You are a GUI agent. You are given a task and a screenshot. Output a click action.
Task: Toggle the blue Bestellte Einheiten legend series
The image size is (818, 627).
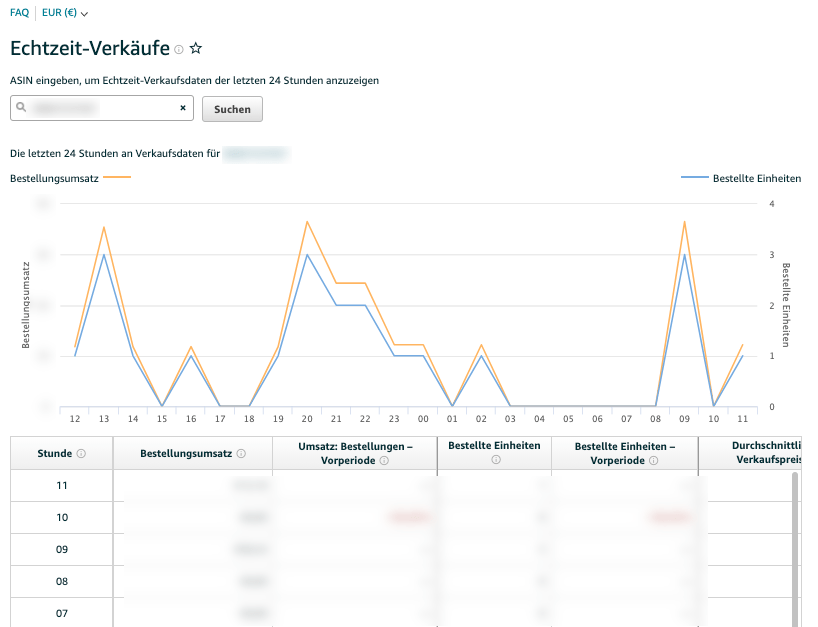click(741, 178)
